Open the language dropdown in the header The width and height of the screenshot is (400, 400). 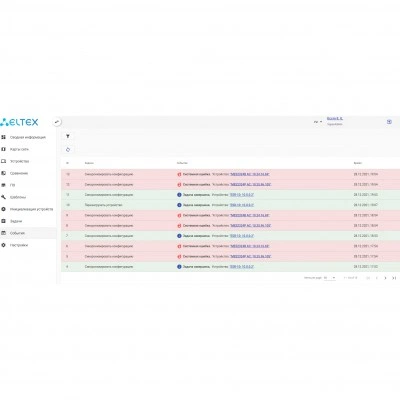(318, 122)
